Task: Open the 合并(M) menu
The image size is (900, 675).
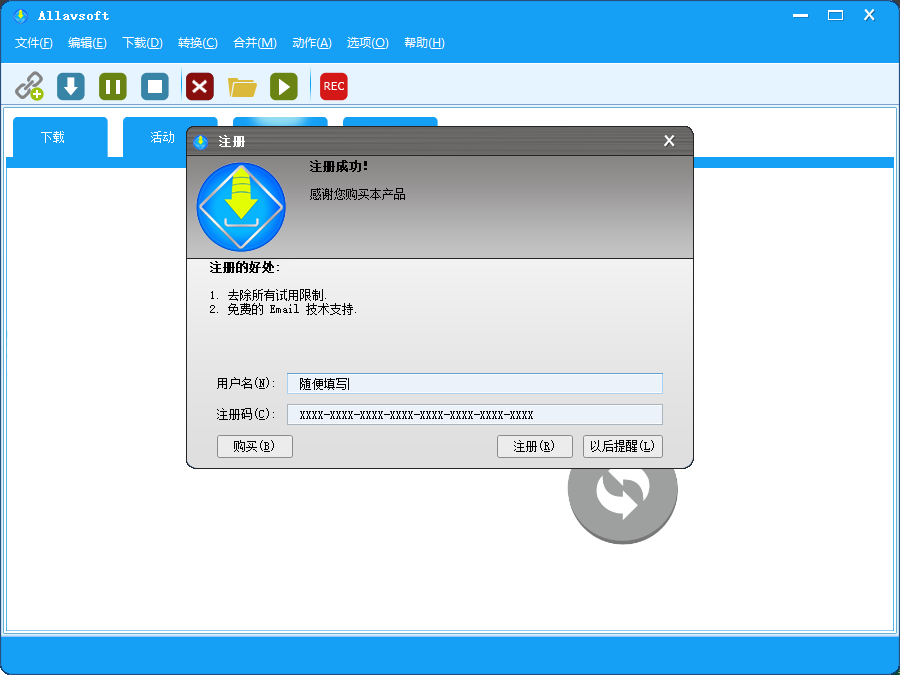Action: (255, 43)
